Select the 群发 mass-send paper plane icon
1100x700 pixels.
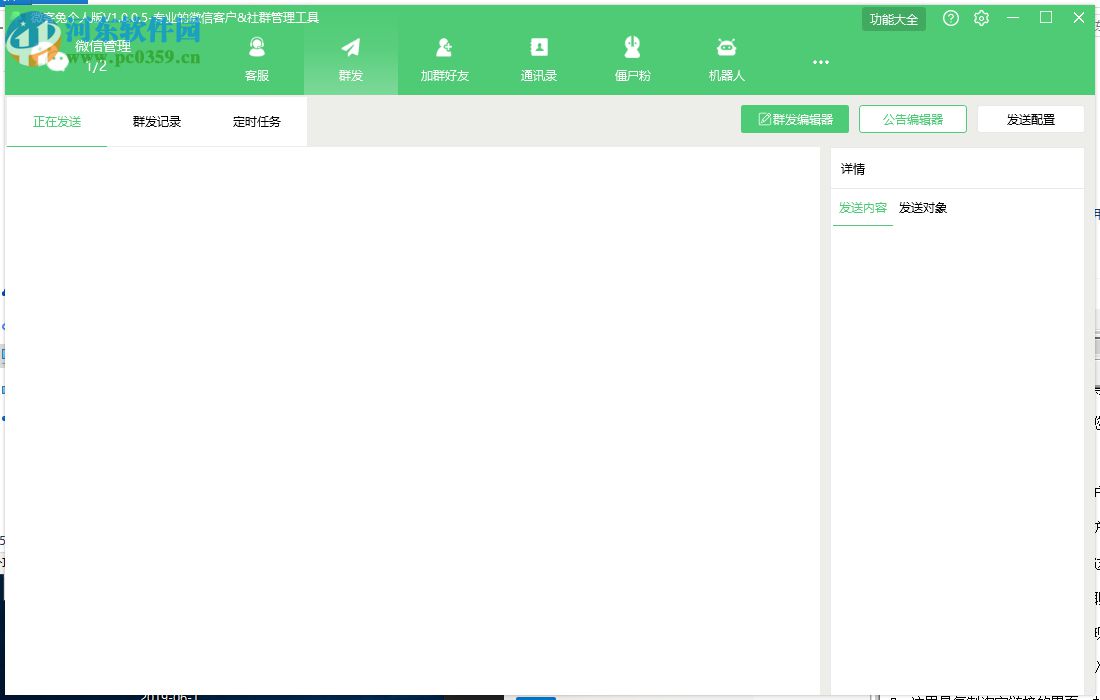pyautogui.click(x=350, y=47)
